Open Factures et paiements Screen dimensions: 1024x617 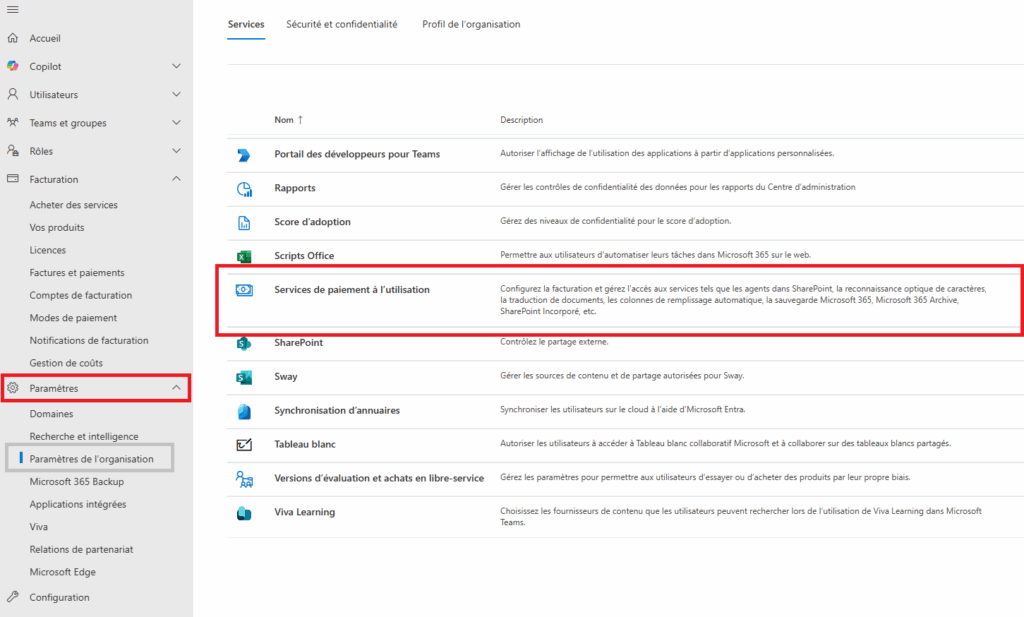pyautogui.click(x=76, y=272)
